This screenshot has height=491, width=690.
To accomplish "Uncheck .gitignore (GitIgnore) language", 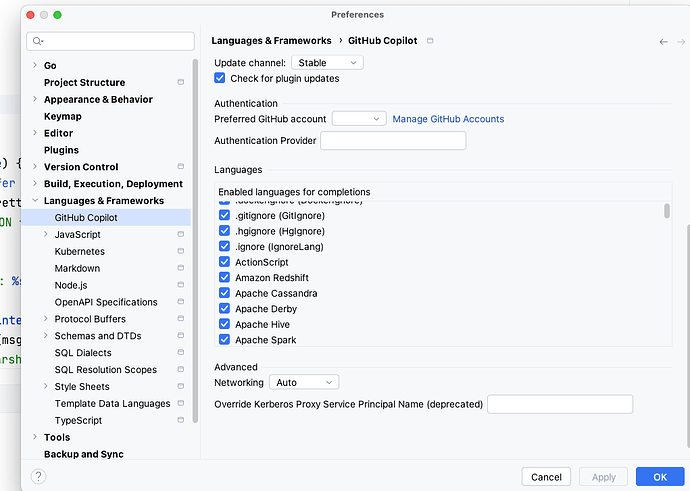I will point(224,215).
